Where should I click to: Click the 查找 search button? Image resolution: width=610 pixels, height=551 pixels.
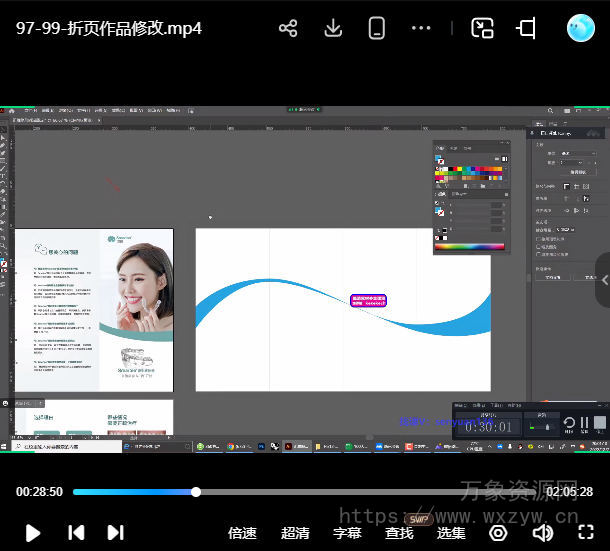coord(399,533)
